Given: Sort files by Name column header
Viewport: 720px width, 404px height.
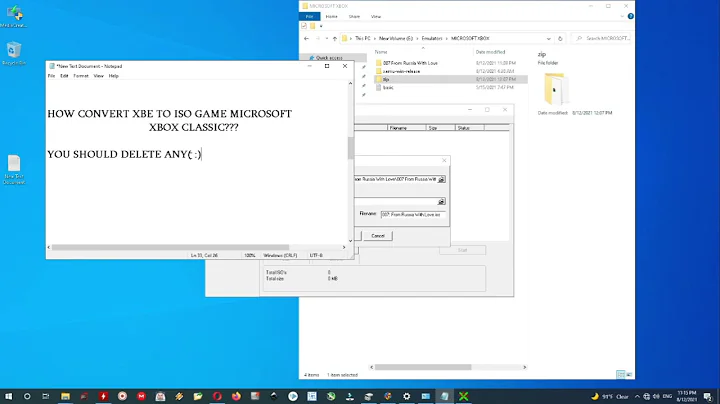Looking at the screenshot, I should (381, 52).
